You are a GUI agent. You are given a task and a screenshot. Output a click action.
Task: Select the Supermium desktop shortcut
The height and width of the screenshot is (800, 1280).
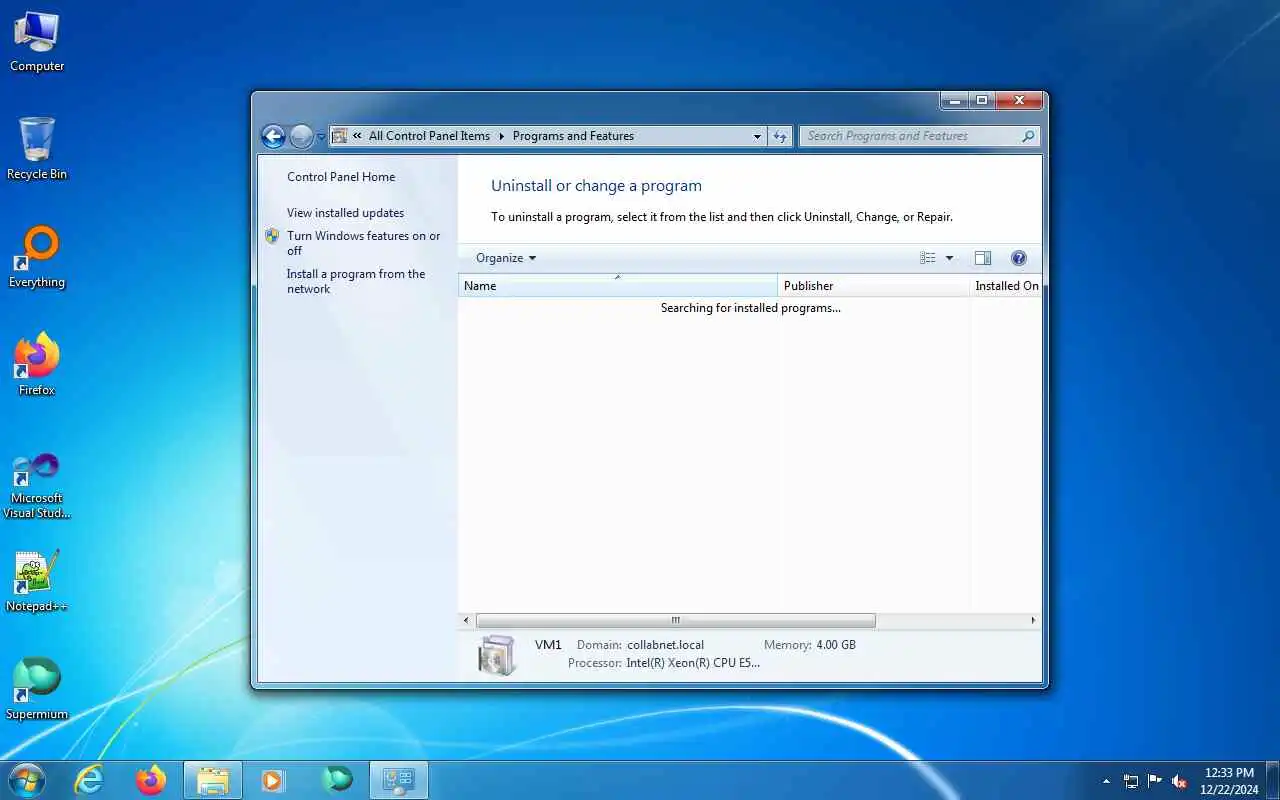point(37,689)
